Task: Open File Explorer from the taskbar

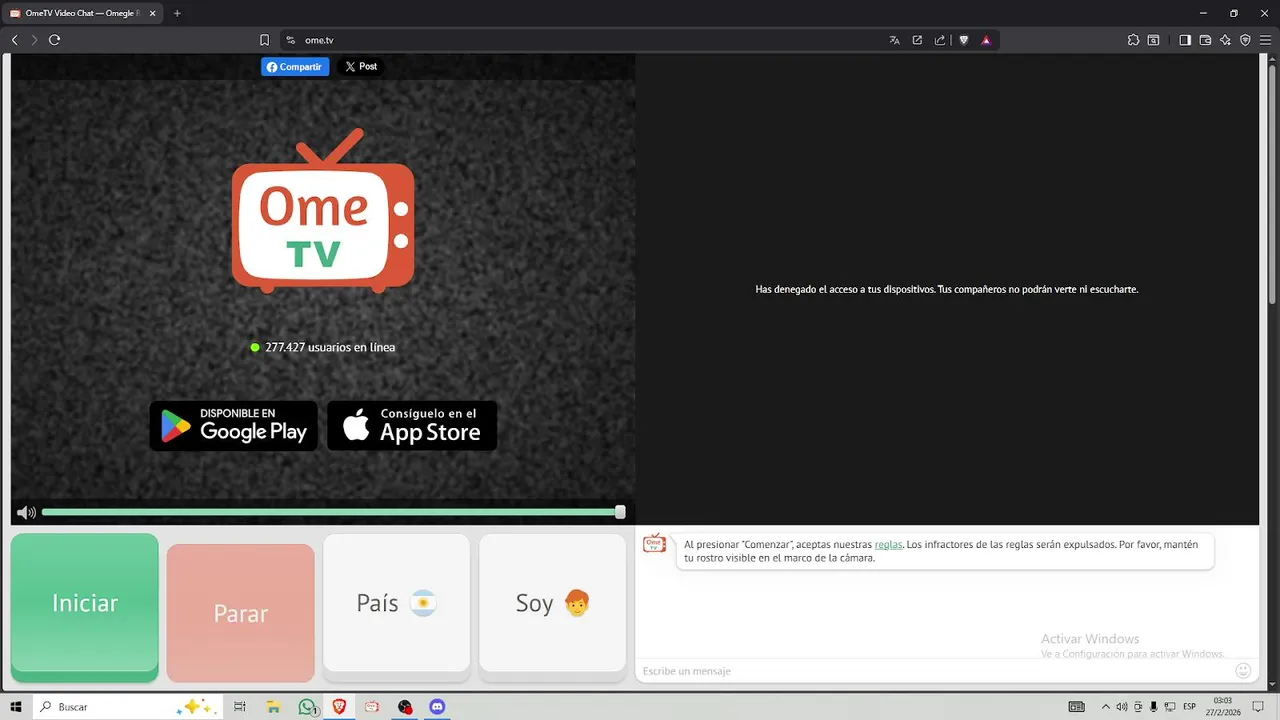Action: tap(273, 706)
